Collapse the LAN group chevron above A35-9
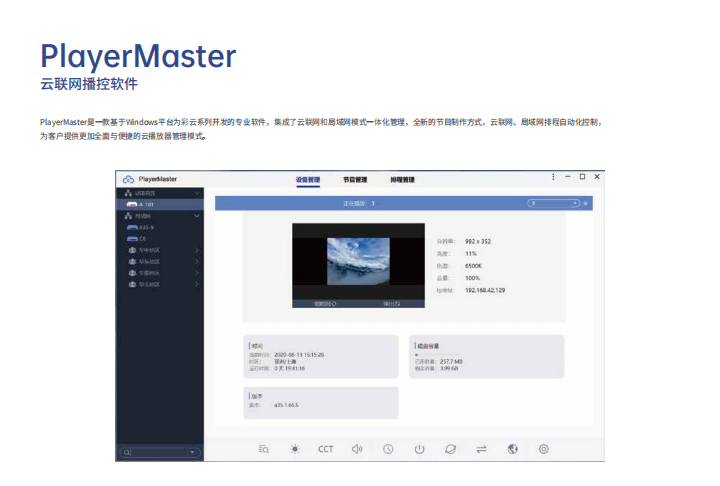 click(x=197, y=215)
